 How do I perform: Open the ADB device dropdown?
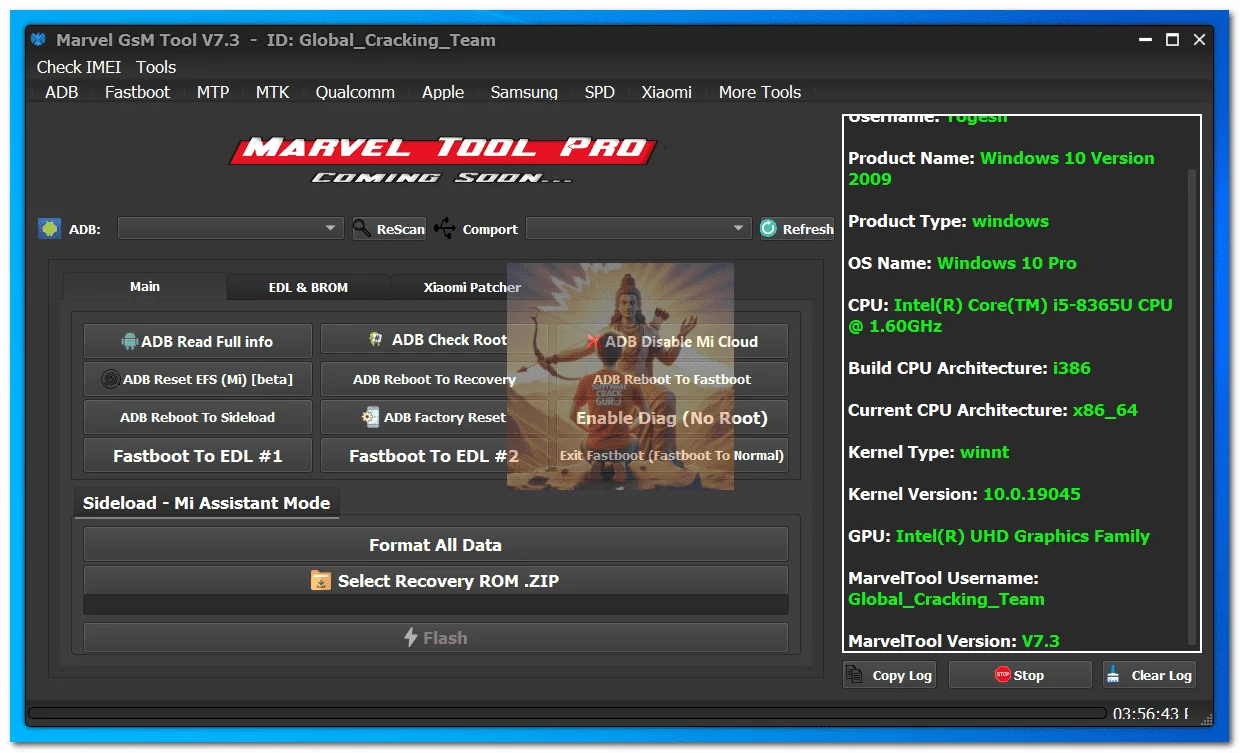[x=231, y=228]
